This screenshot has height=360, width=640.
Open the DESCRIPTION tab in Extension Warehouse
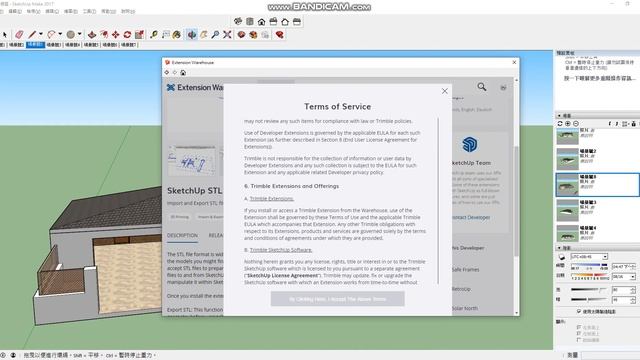tap(182, 236)
